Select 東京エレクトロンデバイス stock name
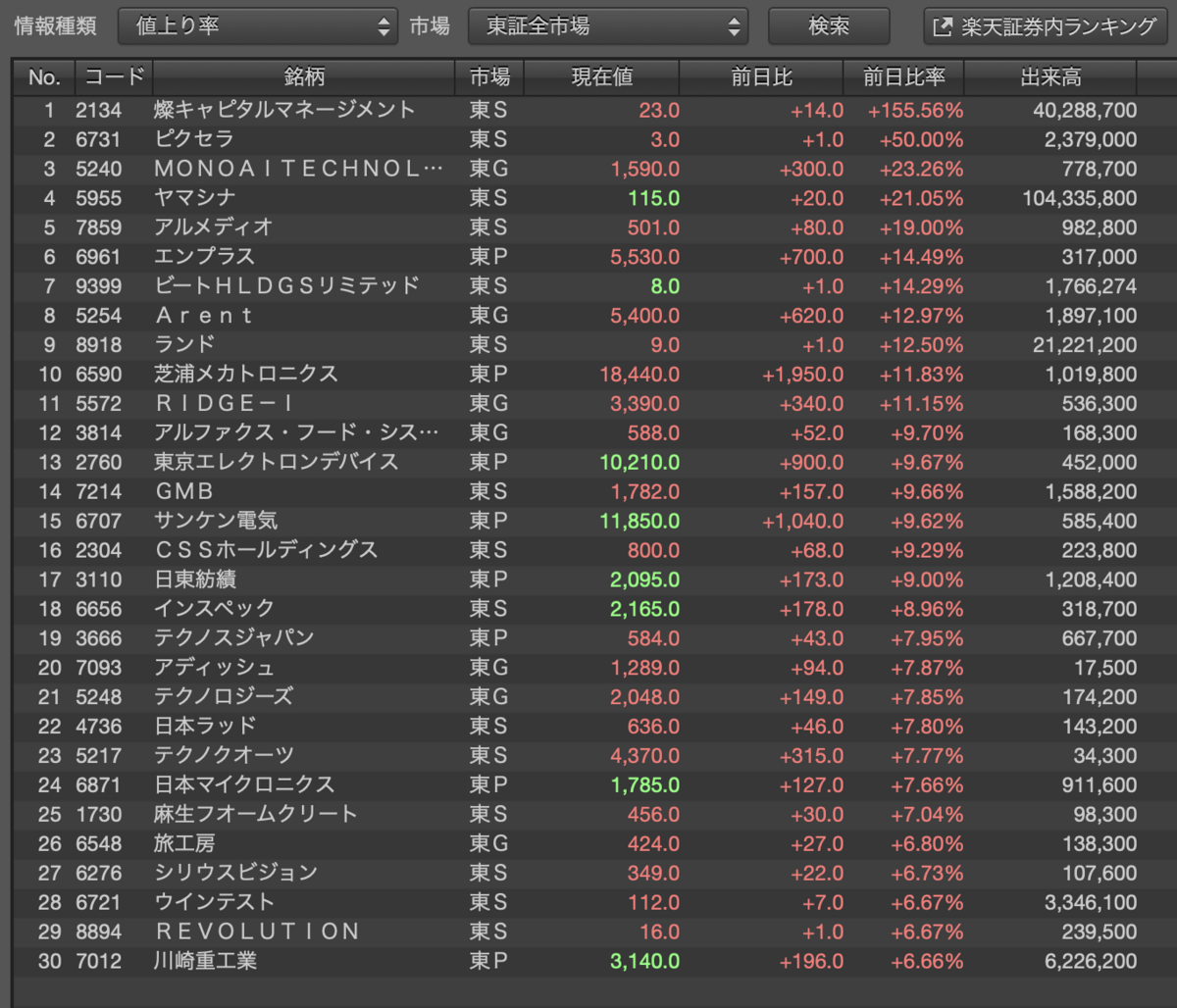 tap(277, 462)
